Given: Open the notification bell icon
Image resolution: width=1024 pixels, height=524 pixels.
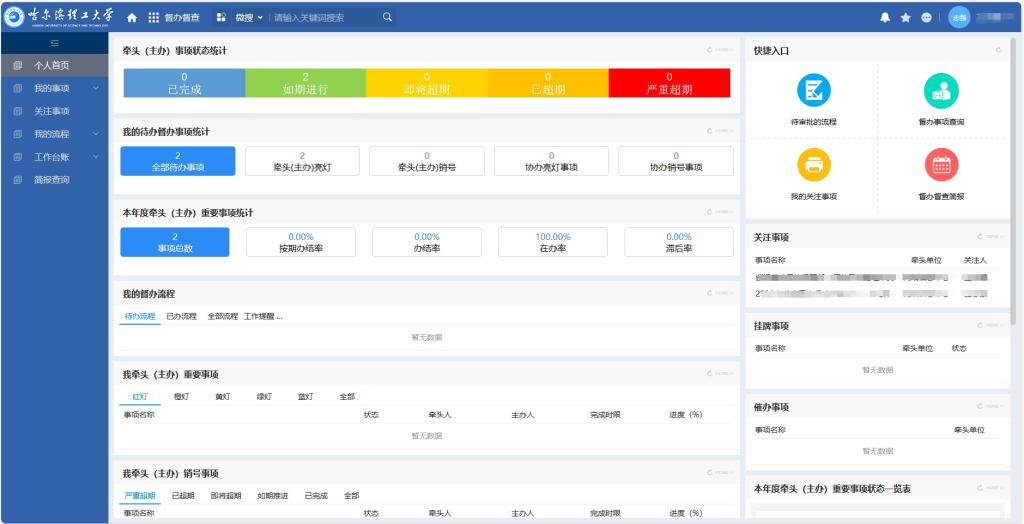Looking at the screenshot, I should [x=885, y=17].
